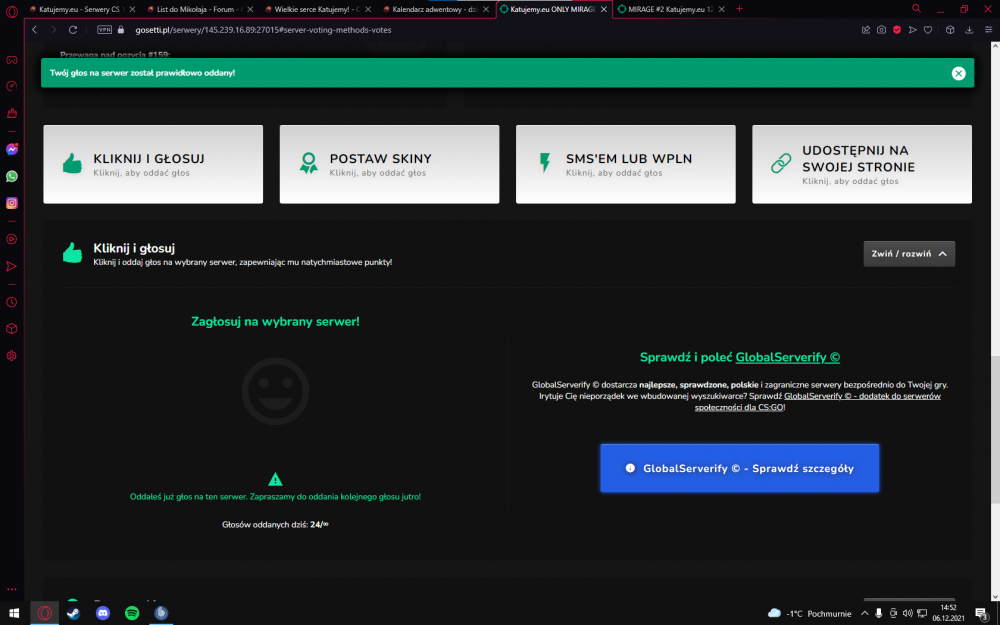Open GX Cleaner broom icon in sidebar
Screen dimensions: 1000x625
(x=11, y=113)
